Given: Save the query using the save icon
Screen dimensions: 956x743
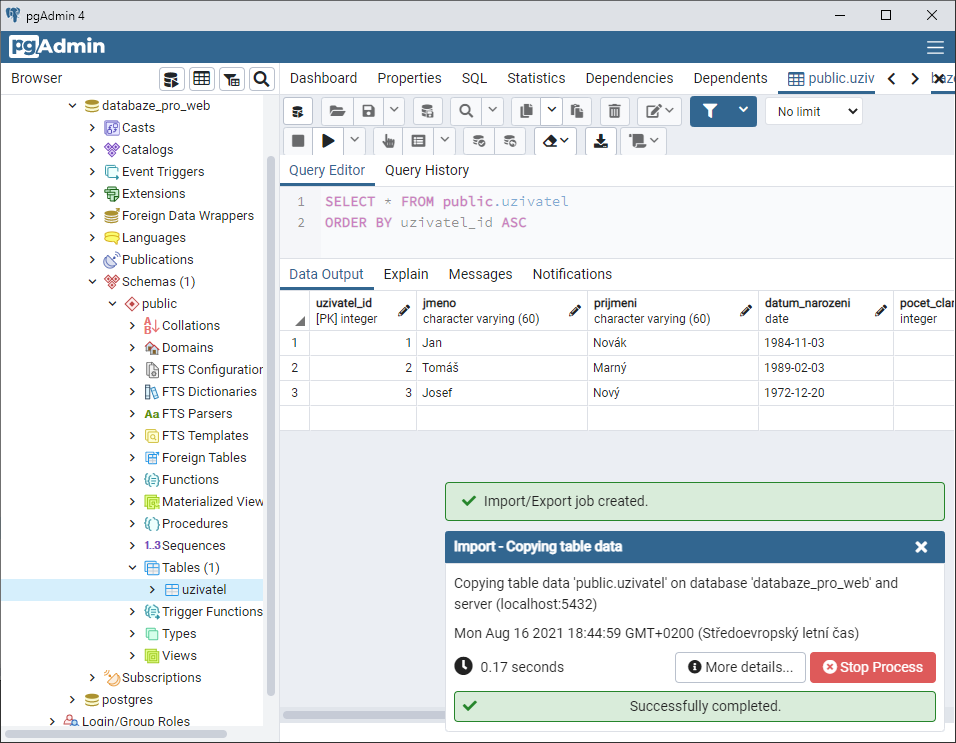Looking at the screenshot, I should (x=368, y=110).
